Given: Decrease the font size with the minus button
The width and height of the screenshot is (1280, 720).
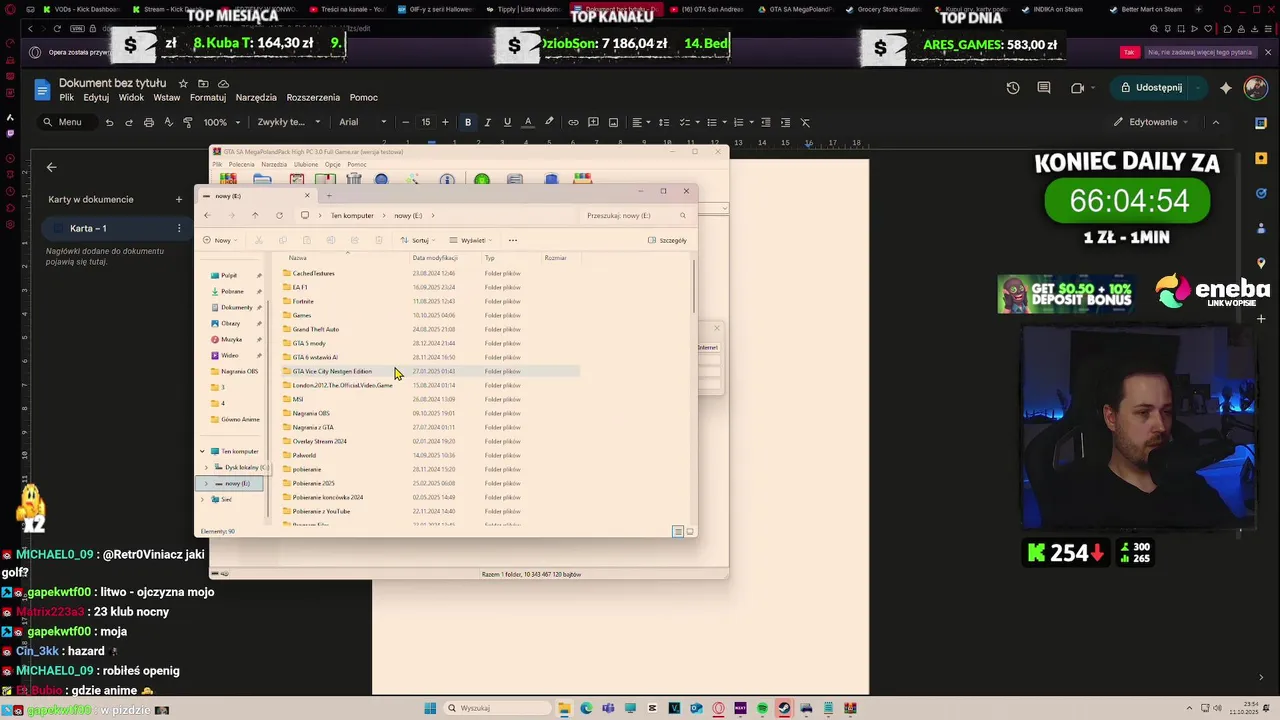Looking at the screenshot, I should 405,122.
